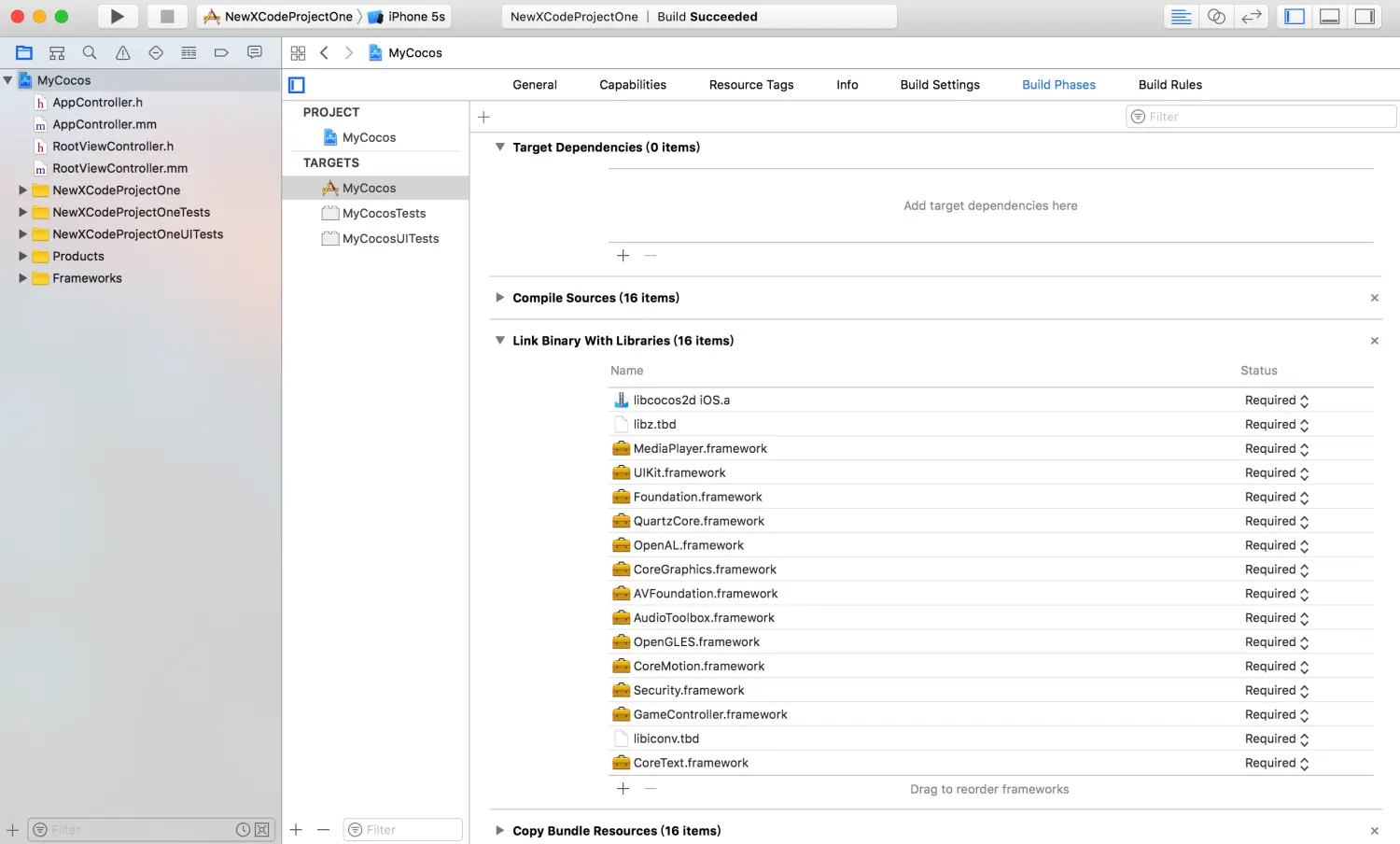
Task: Open AppController.mm in the navigator
Action: [x=105, y=124]
